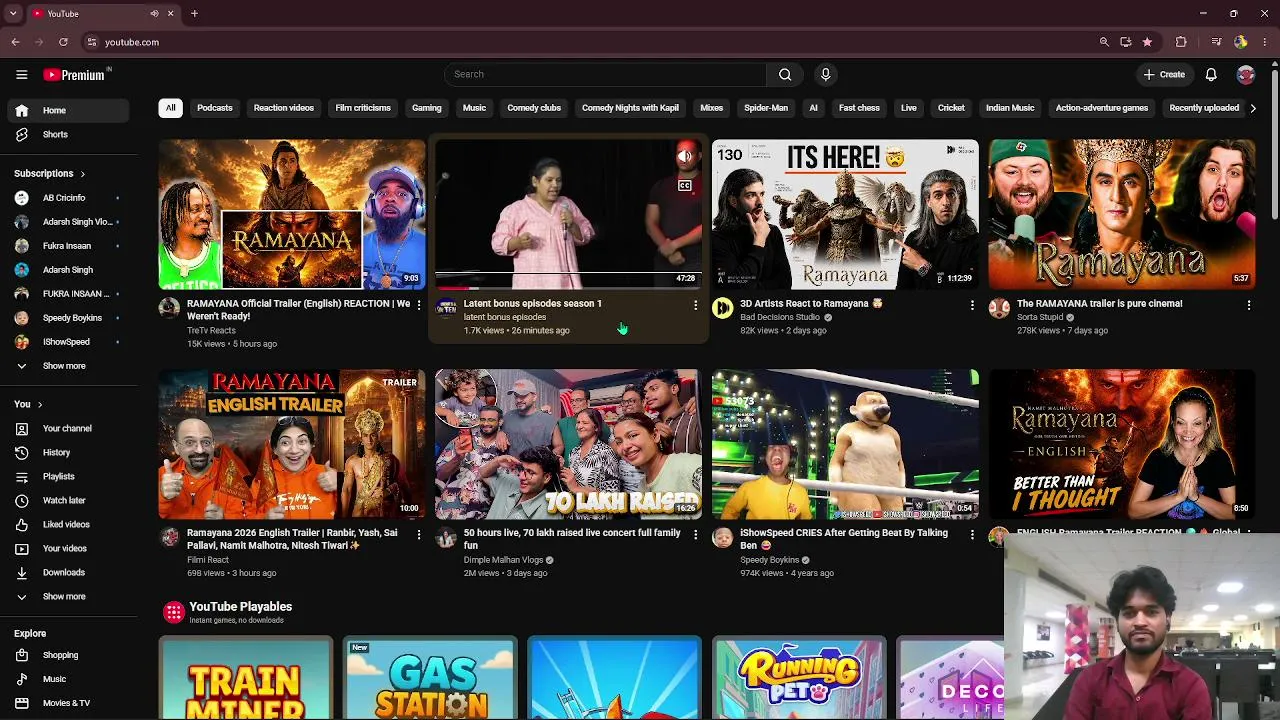The image size is (1280, 720).
Task: Select the Recently uploaded chip
Action: click(1204, 108)
